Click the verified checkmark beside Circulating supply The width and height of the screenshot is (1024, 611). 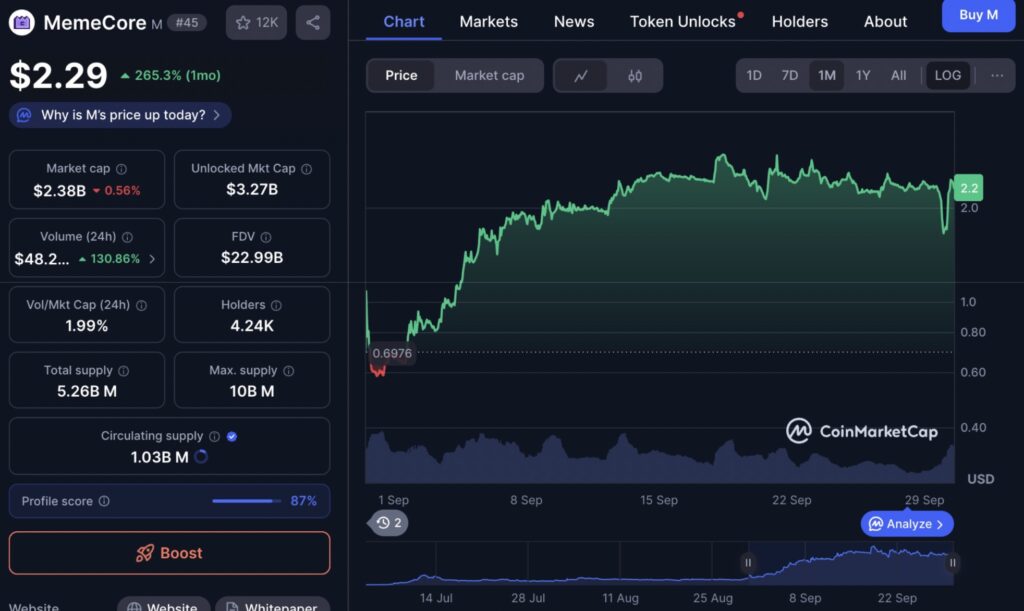(x=232, y=436)
